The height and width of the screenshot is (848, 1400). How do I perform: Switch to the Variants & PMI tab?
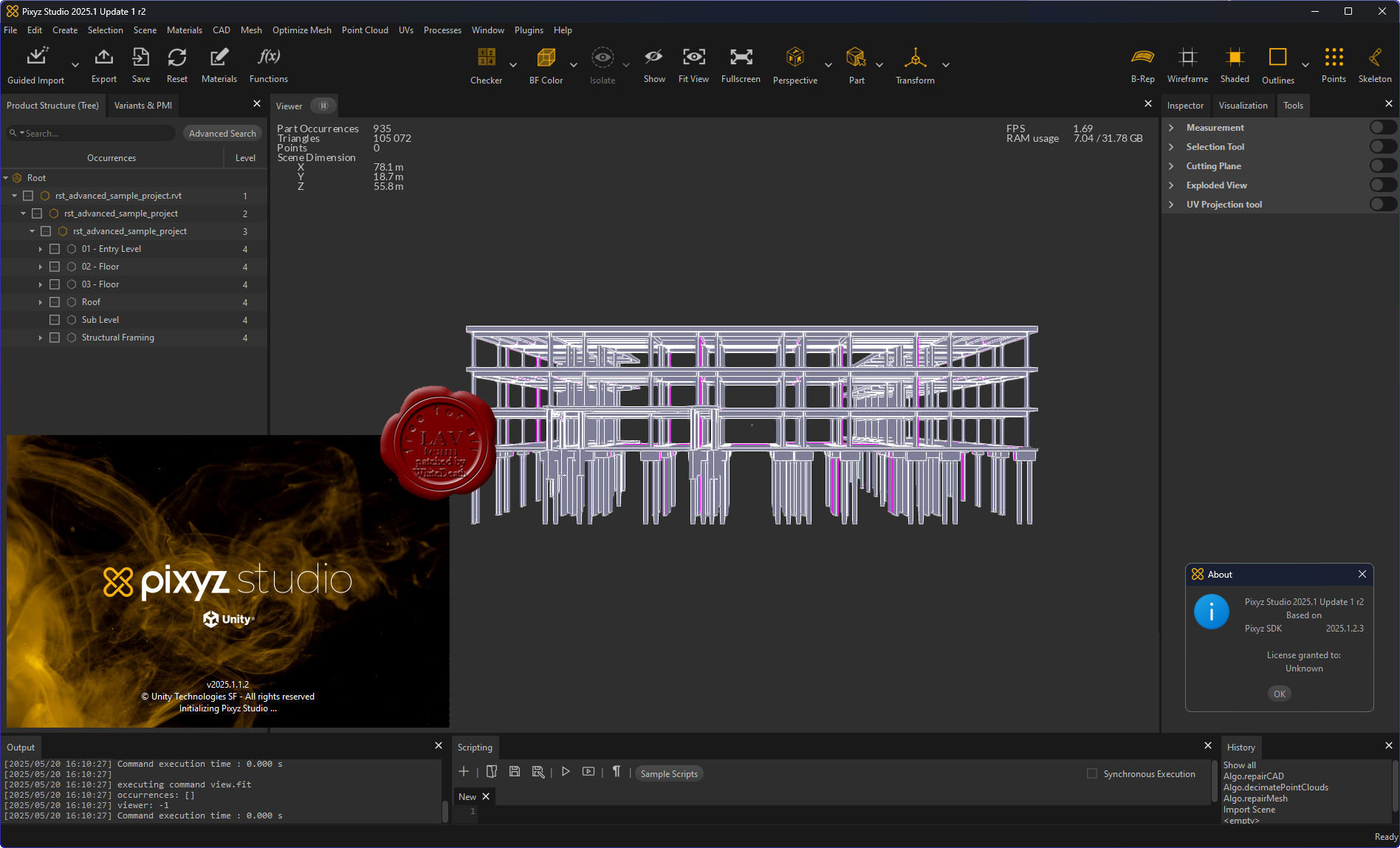pyautogui.click(x=143, y=106)
